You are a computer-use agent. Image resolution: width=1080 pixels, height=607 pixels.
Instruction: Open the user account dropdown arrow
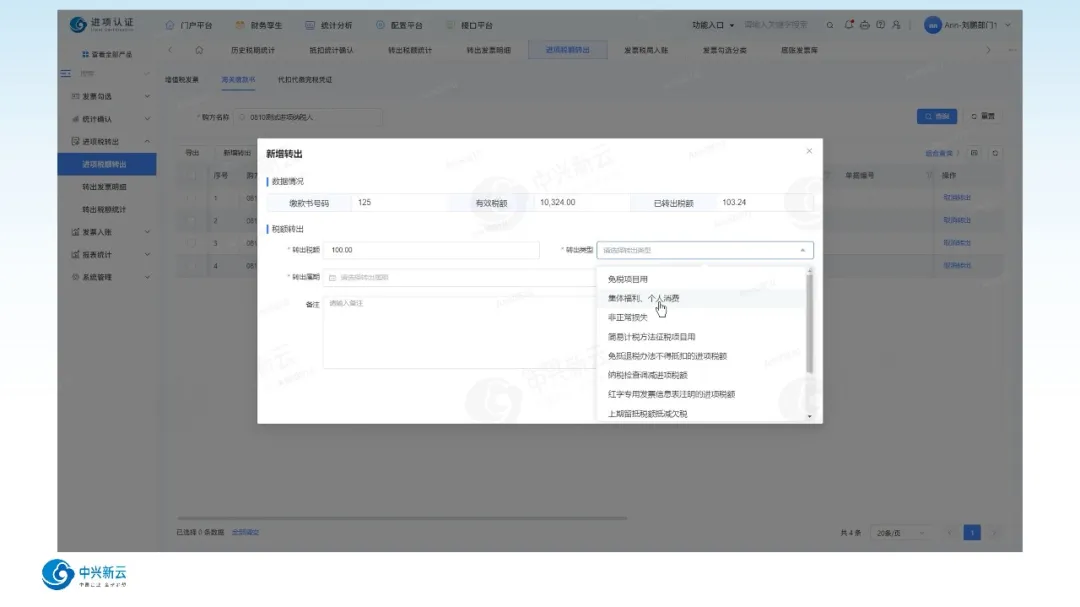click(1008, 25)
